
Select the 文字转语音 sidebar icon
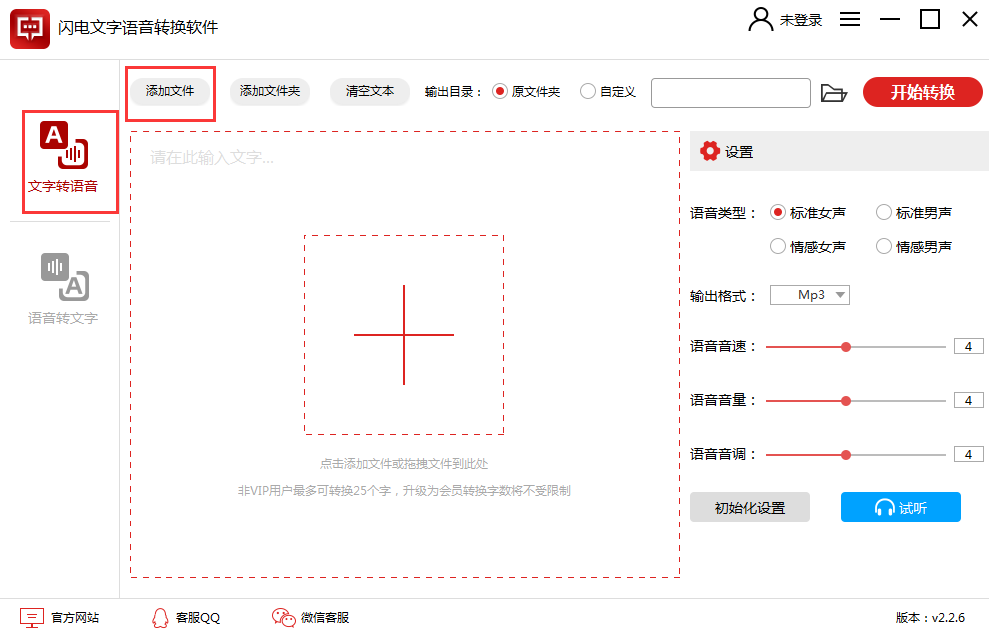(x=69, y=162)
